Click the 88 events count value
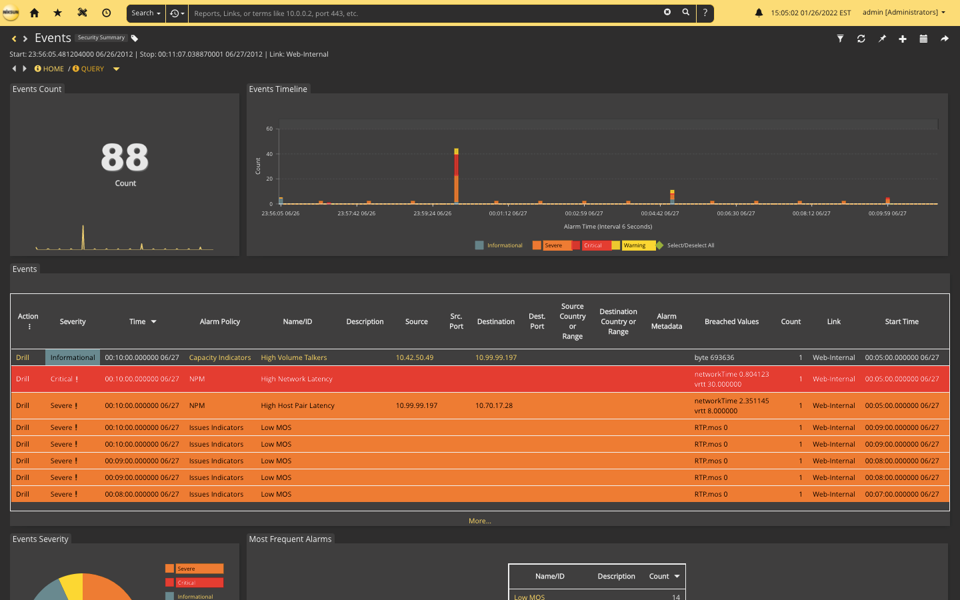Viewport: 960px width, 600px height. tap(125, 157)
